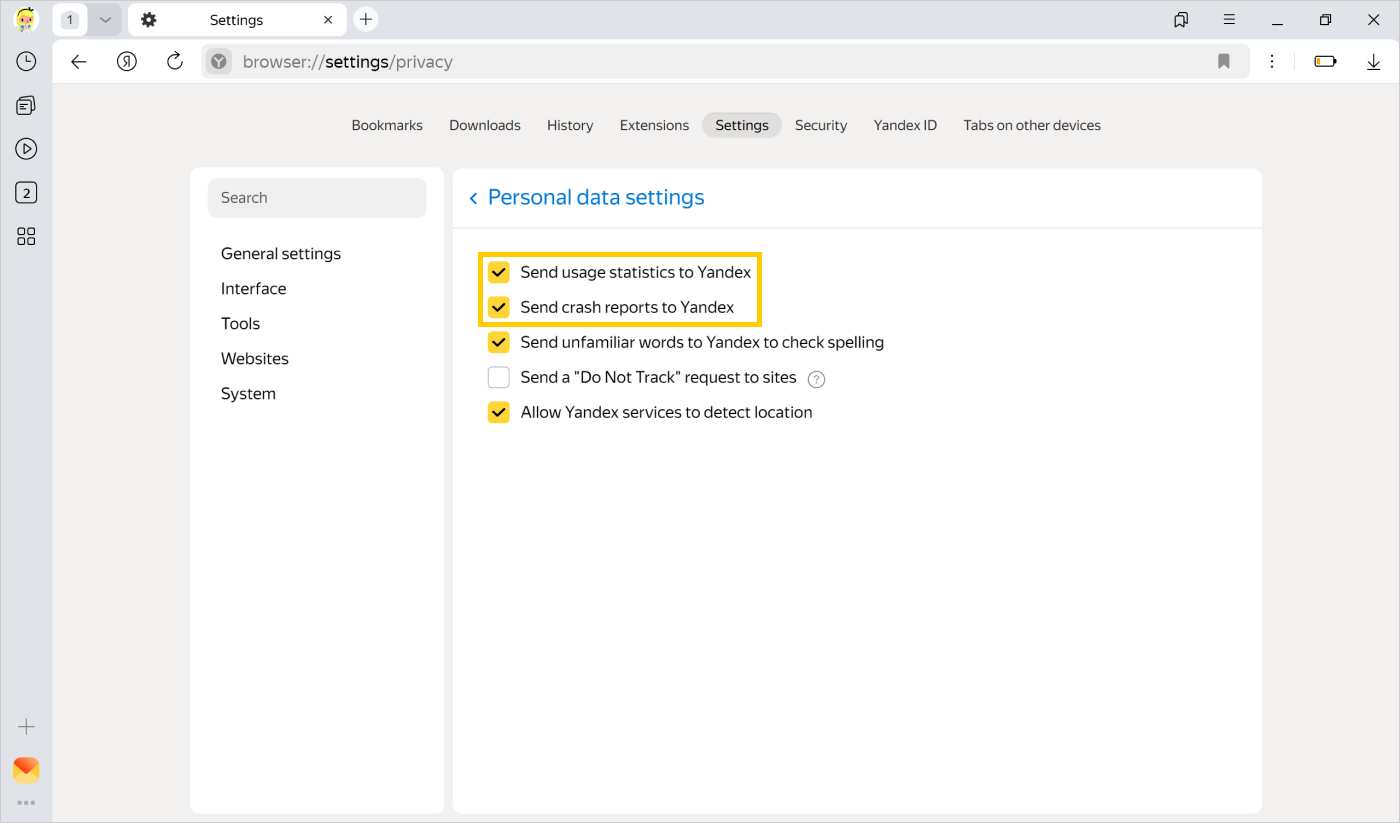The image size is (1400, 824).
Task: Uncheck Send usage statistics to Yandex
Action: pyautogui.click(x=498, y=272)
